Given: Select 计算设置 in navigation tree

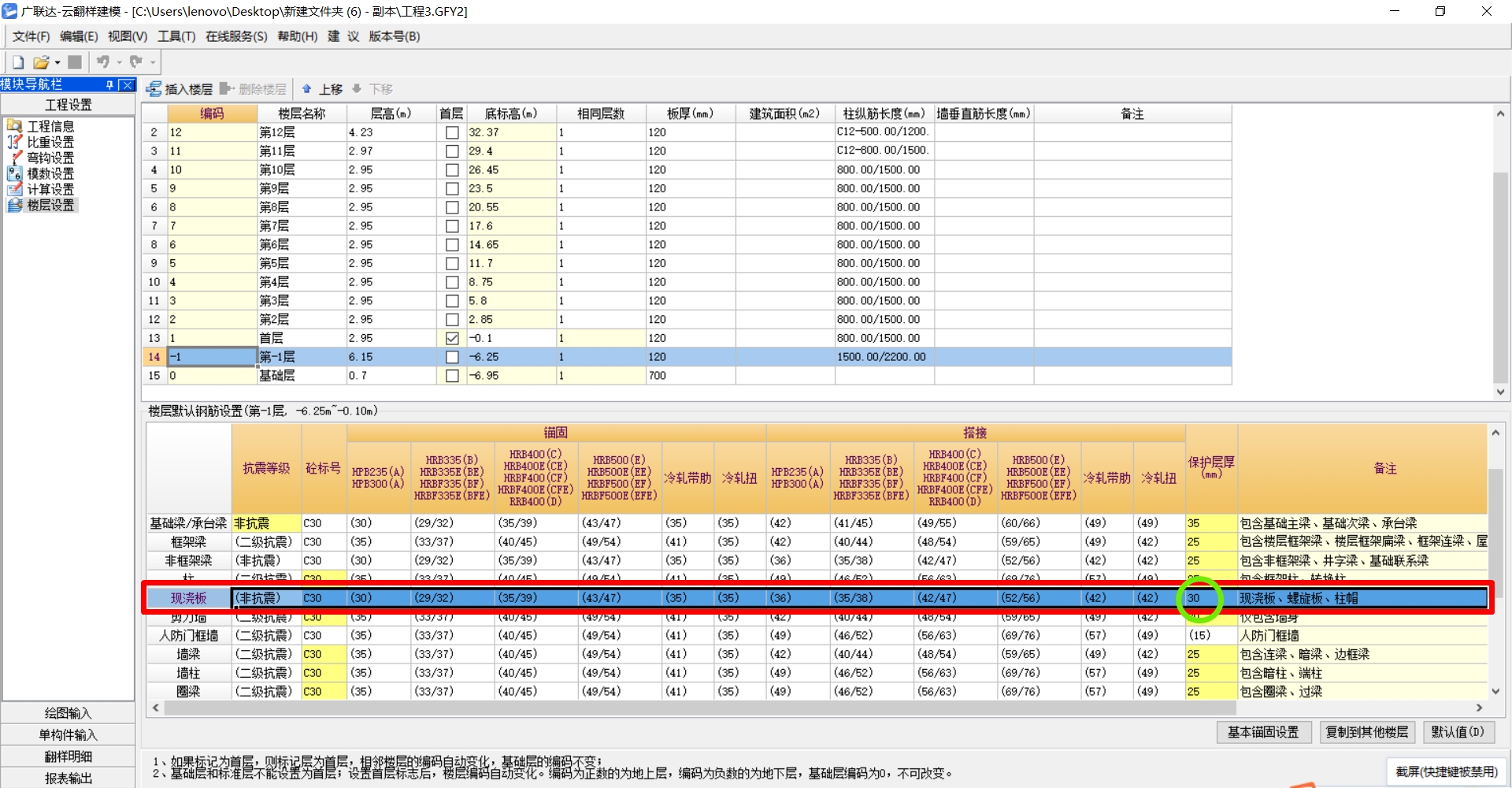Looking at the screenshot, I should [x=41, y=189].
